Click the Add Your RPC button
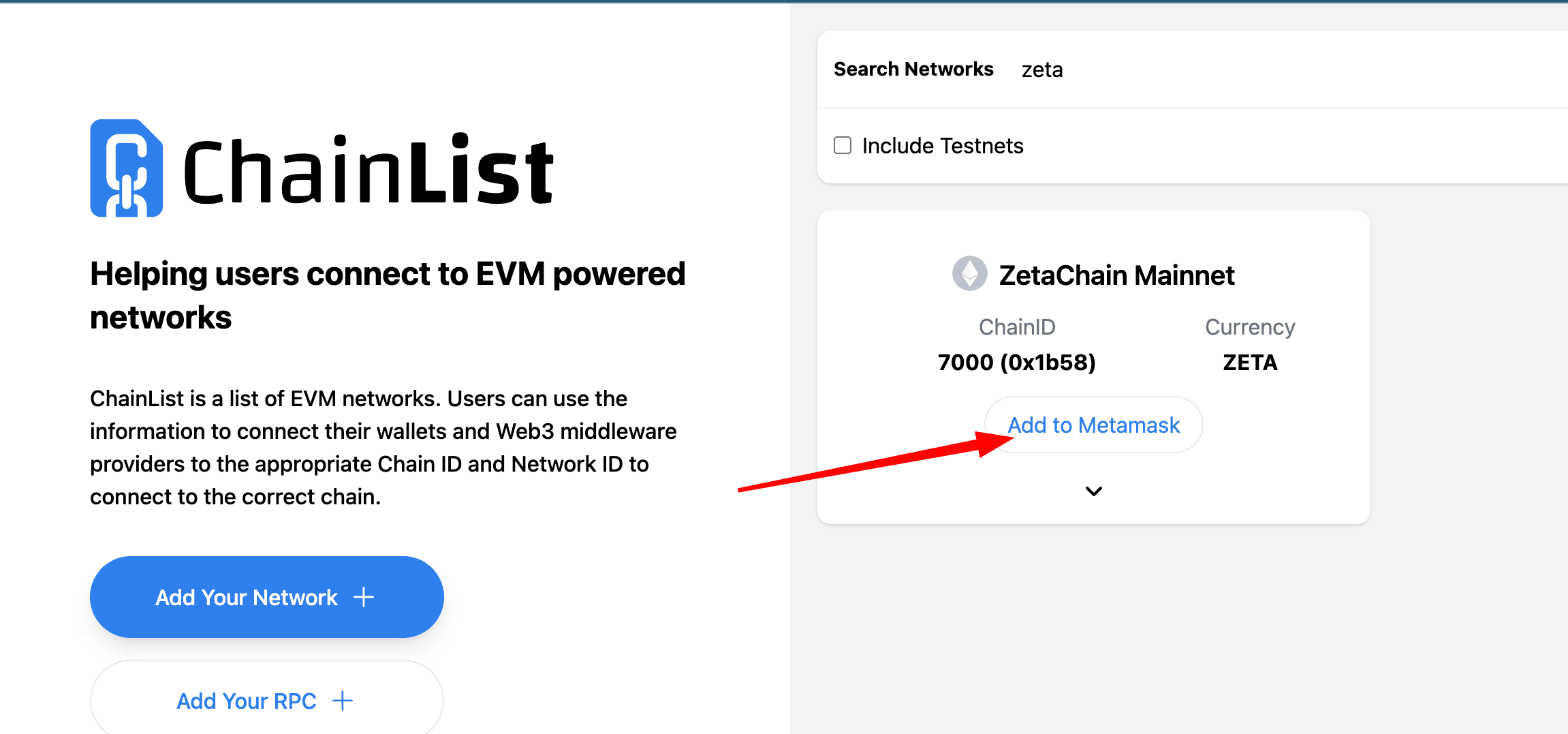The image size is (1568, 734). point(267,698)
